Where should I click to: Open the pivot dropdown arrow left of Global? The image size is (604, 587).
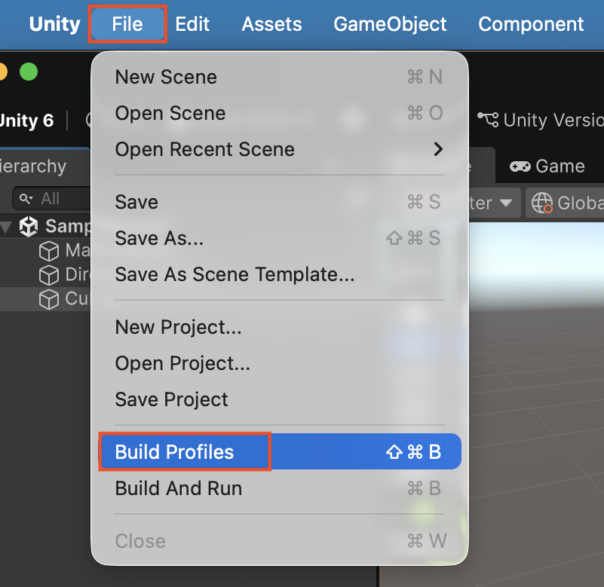point(505,203)
